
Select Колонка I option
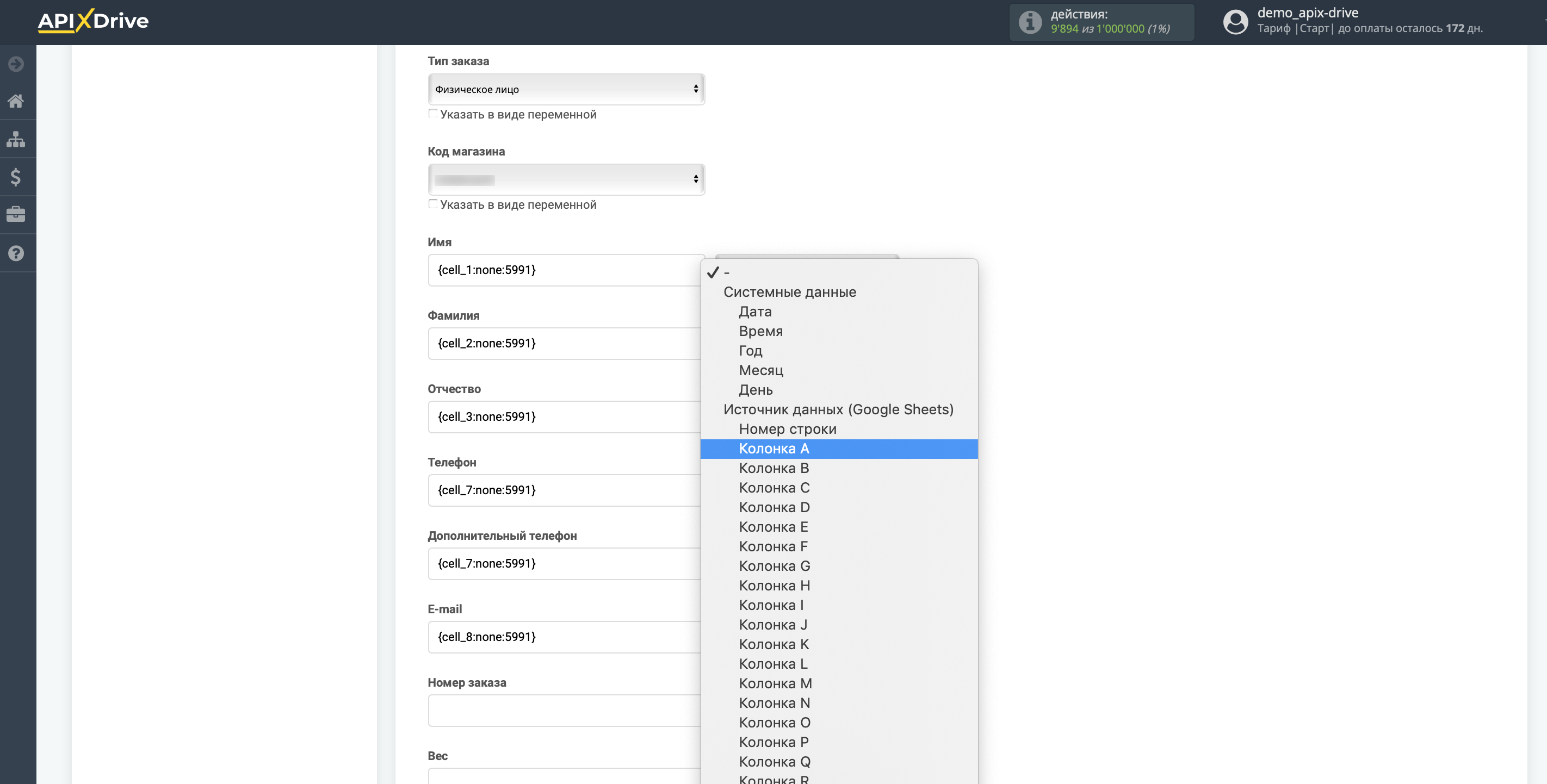coord(839,606)
